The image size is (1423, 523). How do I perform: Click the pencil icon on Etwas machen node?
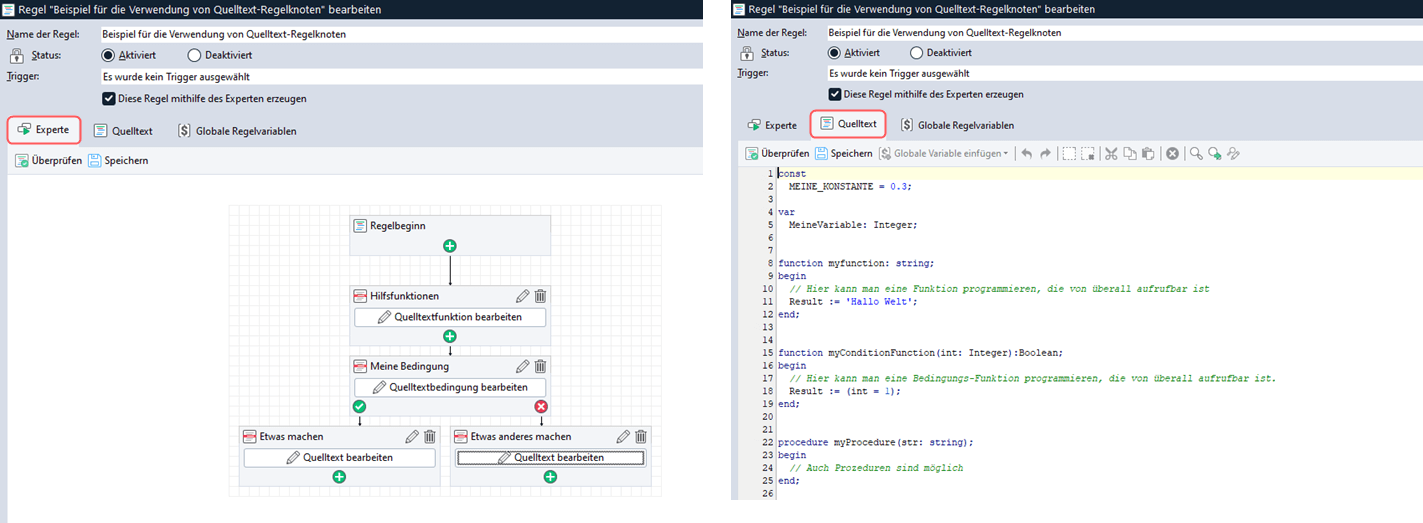click(x=412, y=436)
